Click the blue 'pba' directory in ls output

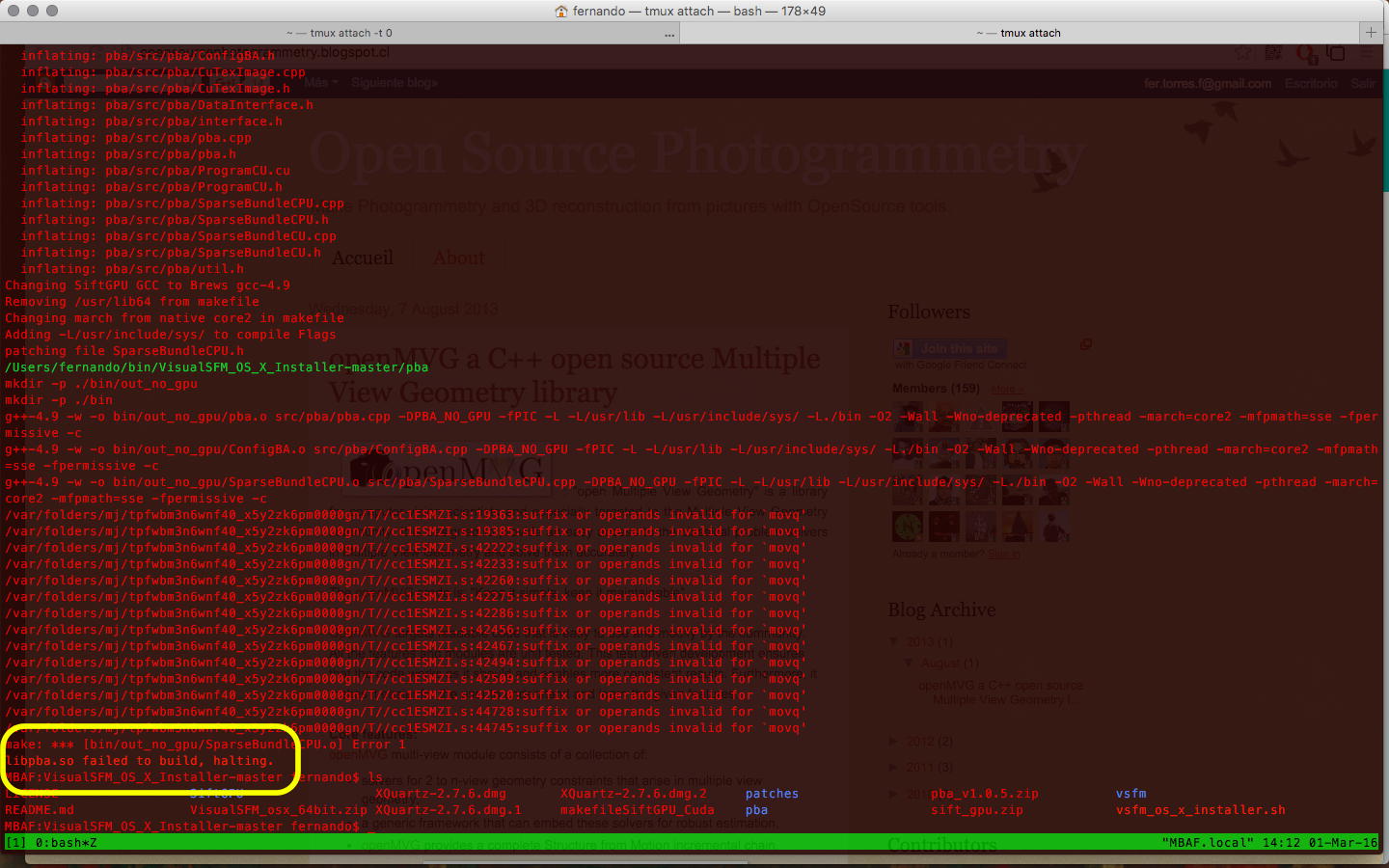click(756, 810)
